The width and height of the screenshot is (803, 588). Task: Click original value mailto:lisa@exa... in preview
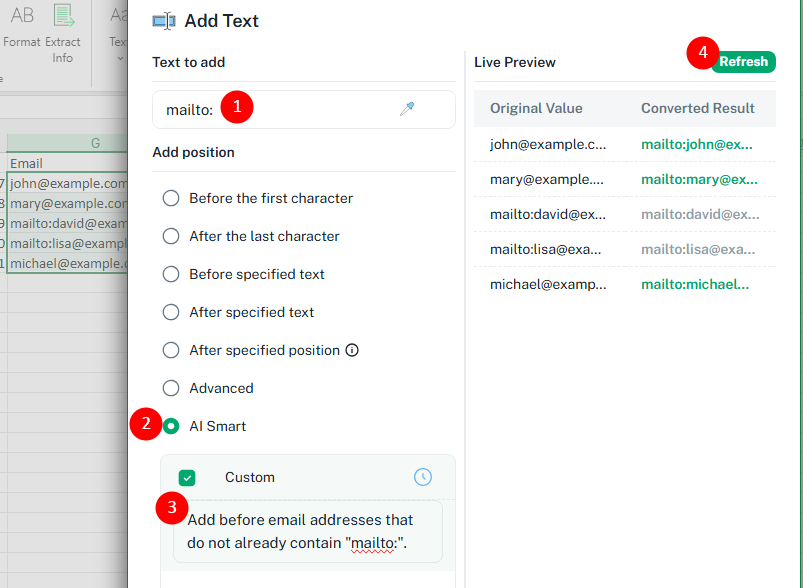pyautogui.click(x=545, y=249)
